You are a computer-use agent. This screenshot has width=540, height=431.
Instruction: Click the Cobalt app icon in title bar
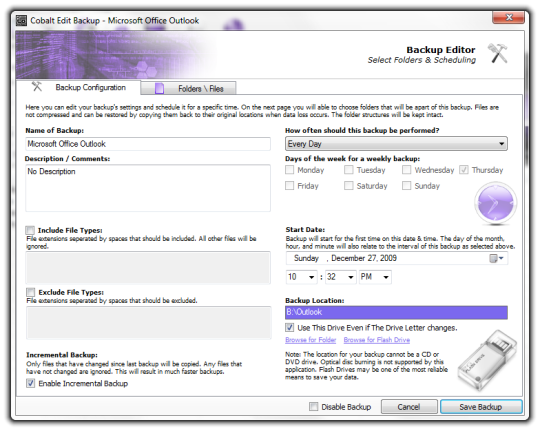pyautogui.click(x=21, y=21)
